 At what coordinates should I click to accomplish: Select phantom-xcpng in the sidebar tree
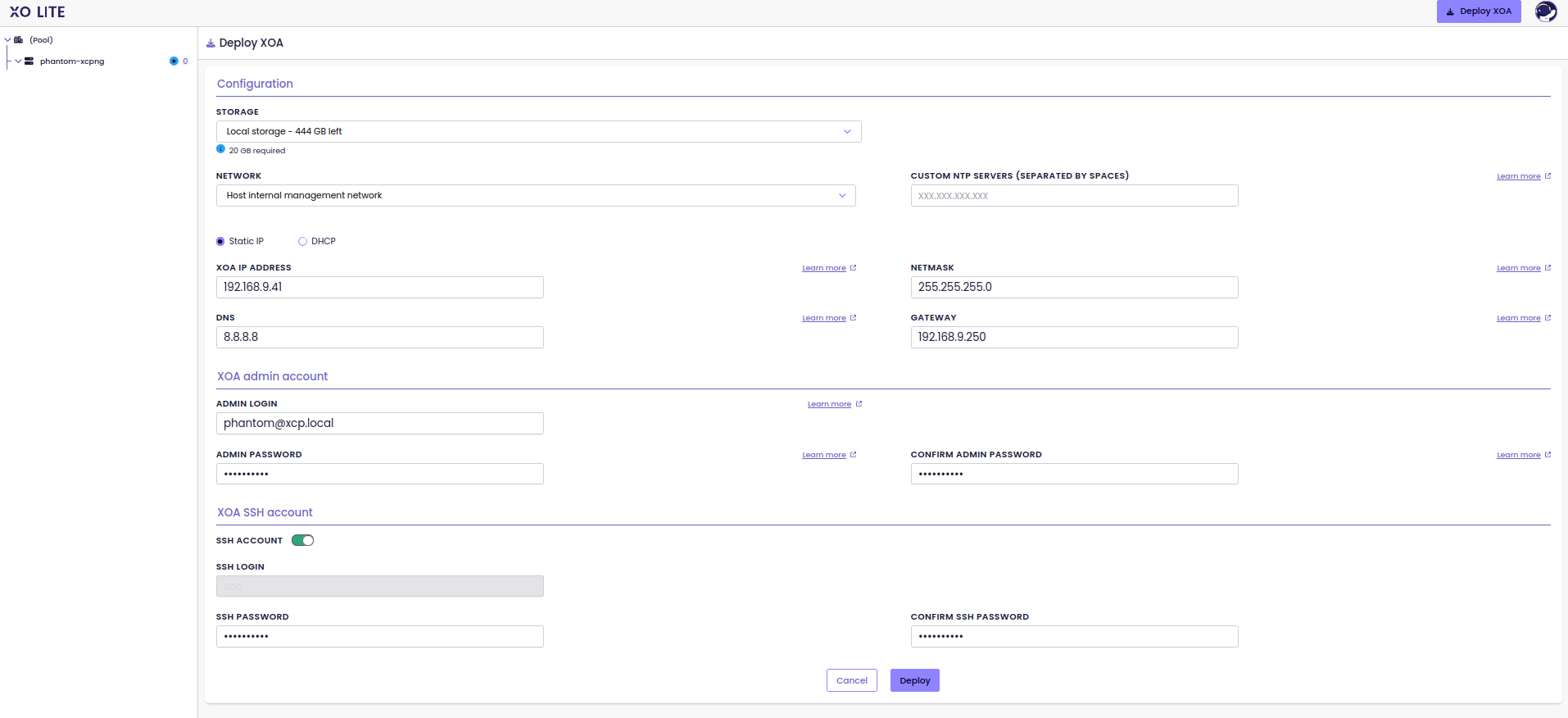point(72,61)
